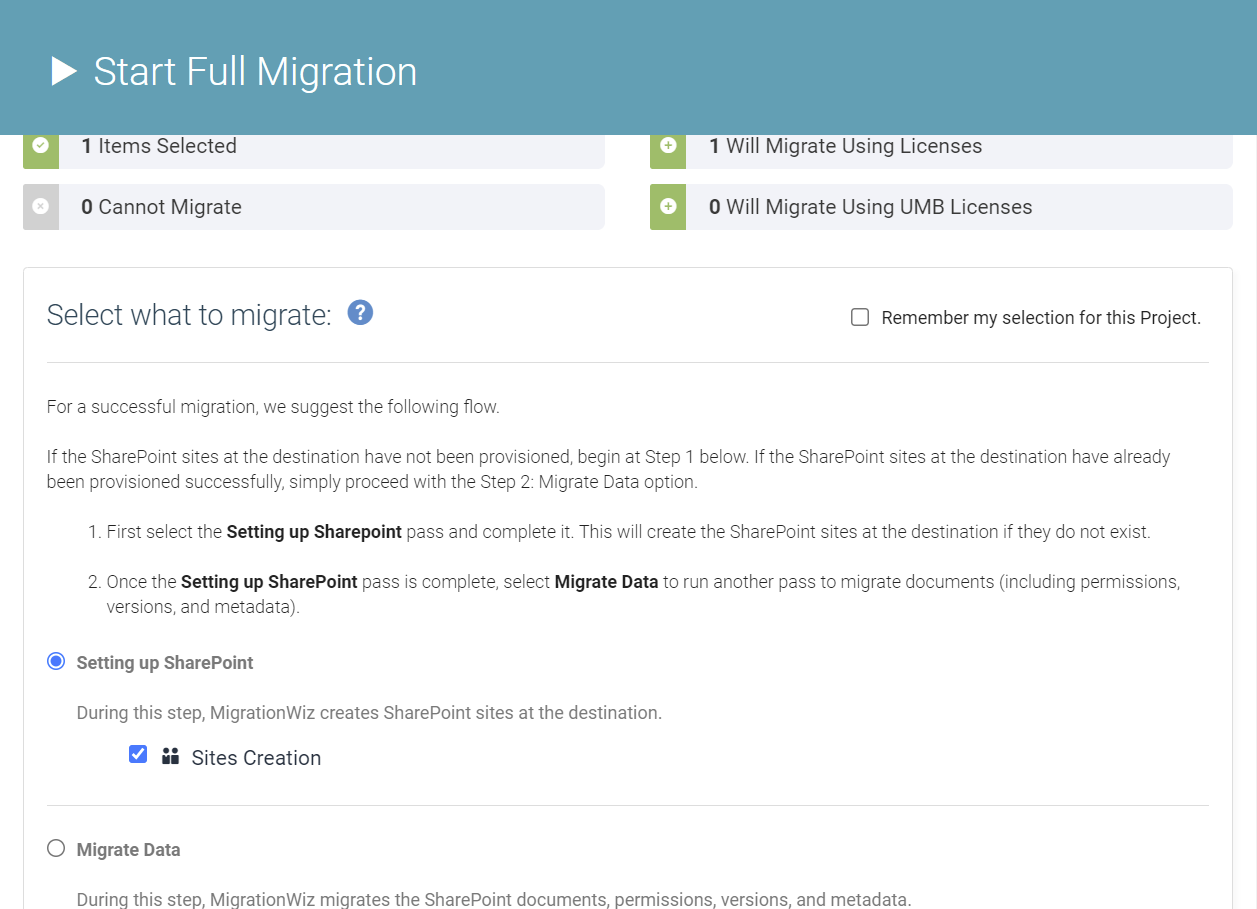Image resolution: width=1257 pixels, height=909 pixels.
Task: Click the 1 Items Selected summary bar
Action: click(330, 146)
